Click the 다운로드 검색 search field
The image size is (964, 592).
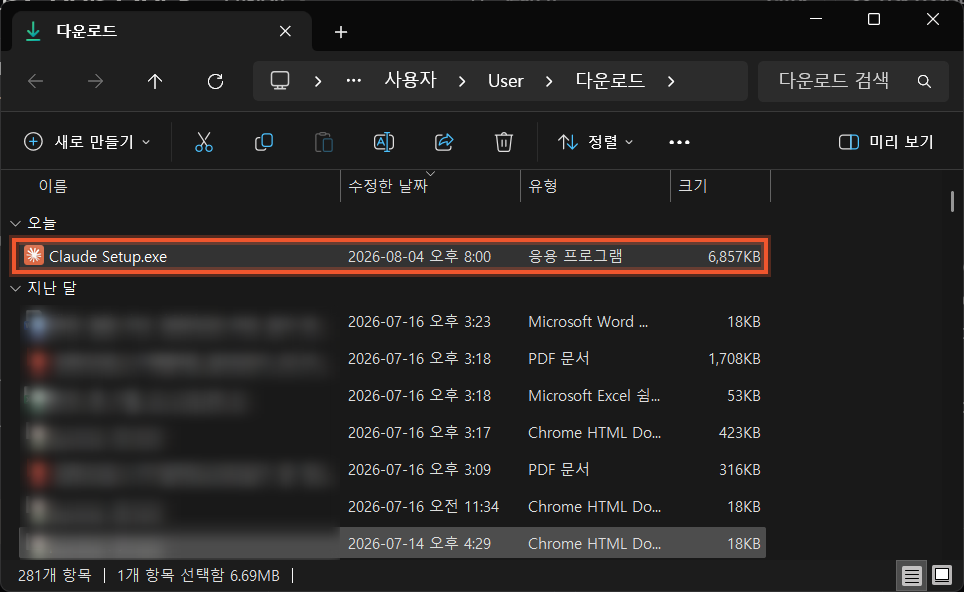(x=853, y=81)
